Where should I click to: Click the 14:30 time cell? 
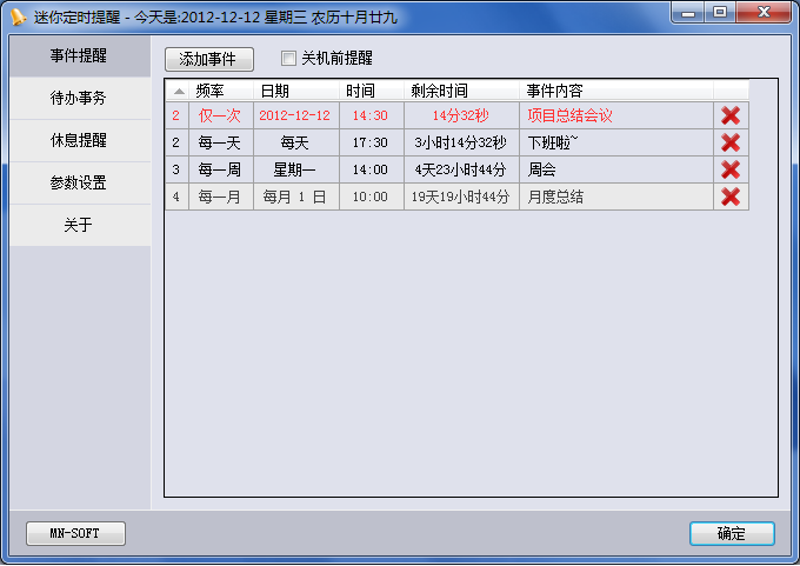click(x=372, y=116)
